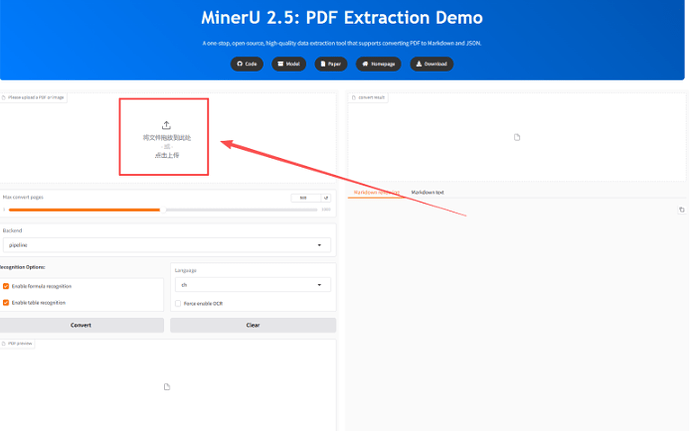The height and width of the screenshot is (431, 690).
Task: Click the Download button in header
Action: coord(432,64)
